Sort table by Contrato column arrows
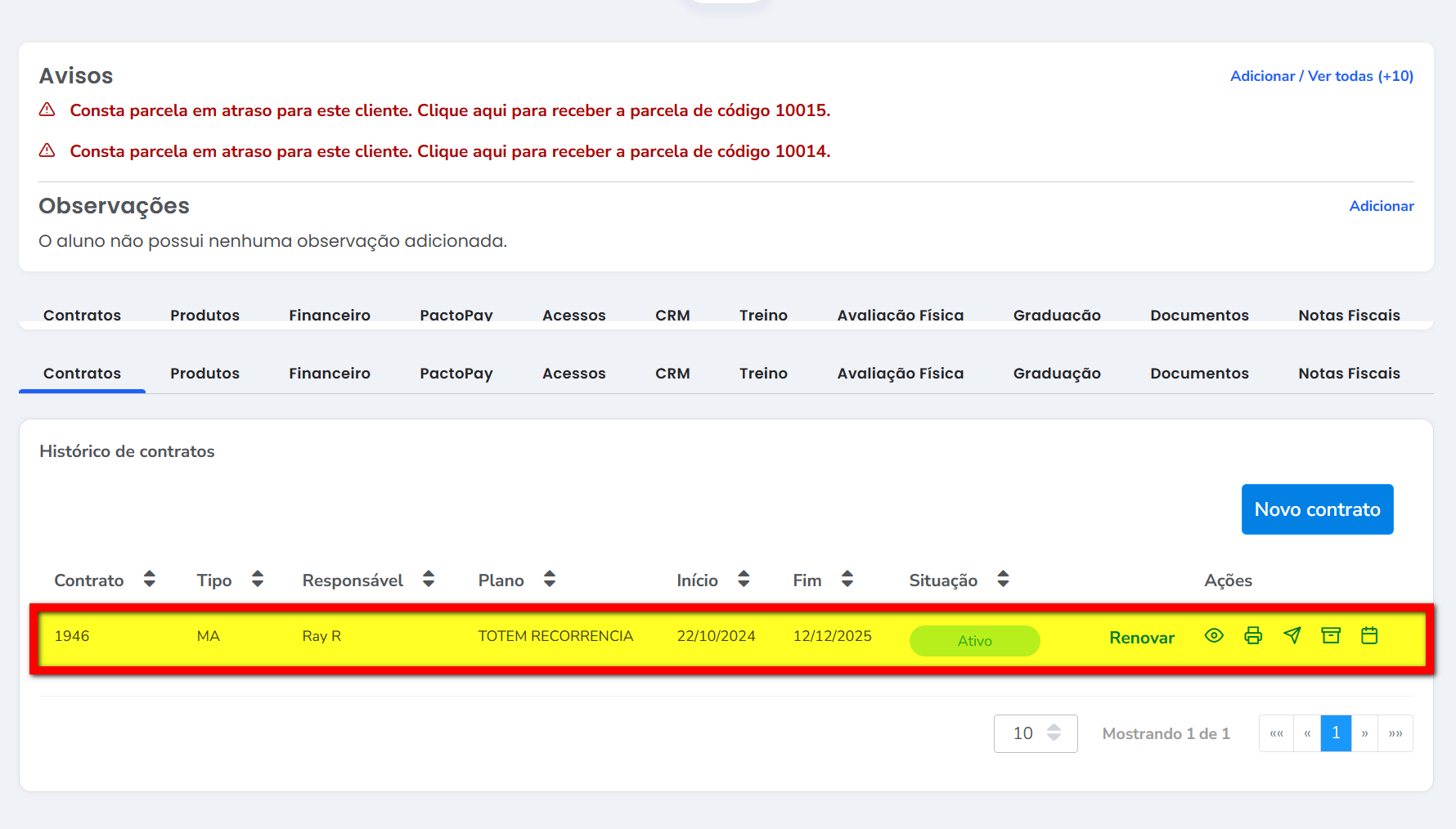Screen dimensions: 1456x829 (x=149, y=580)
